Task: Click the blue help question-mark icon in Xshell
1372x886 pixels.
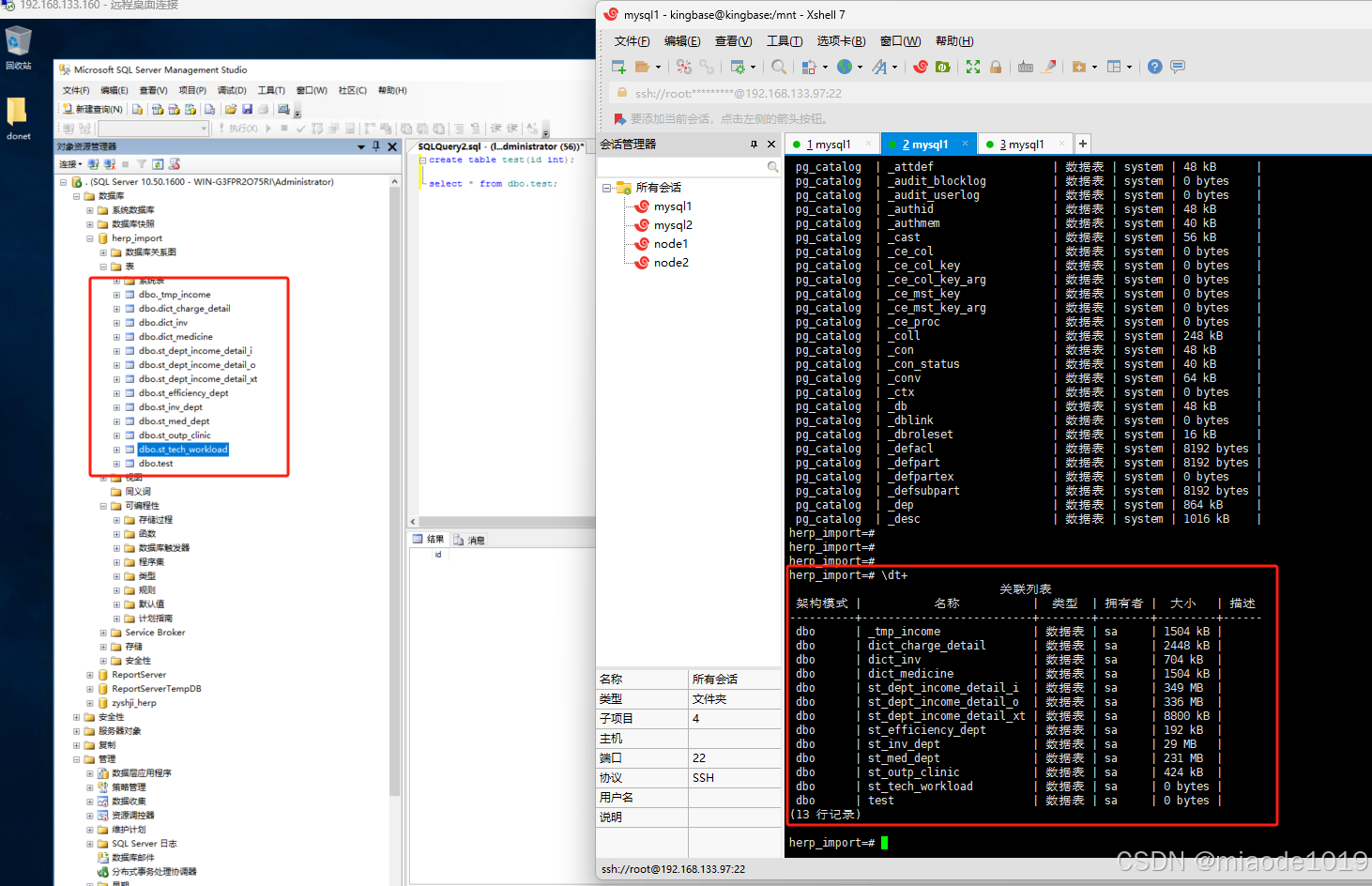Action: pyautogui.click(x=1155, y=67)
